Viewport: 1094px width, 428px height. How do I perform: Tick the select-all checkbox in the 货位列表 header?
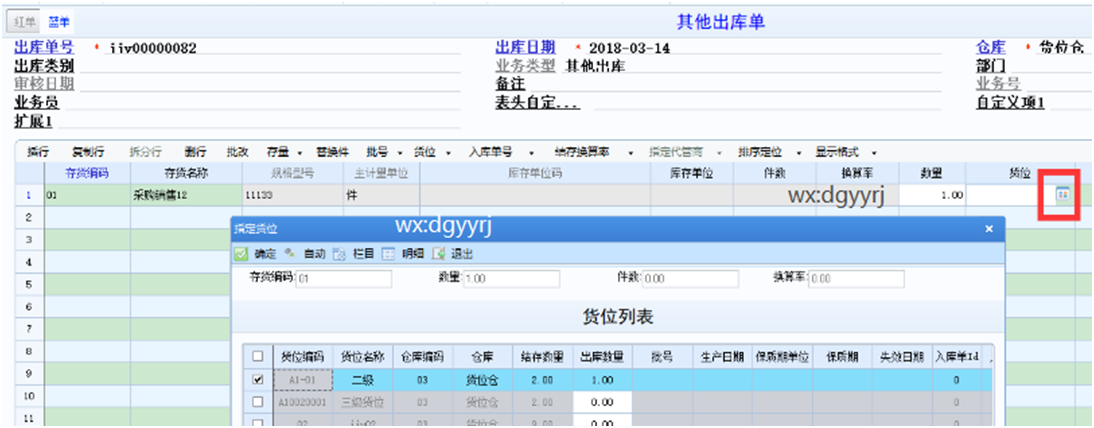(x=257, y=357)
